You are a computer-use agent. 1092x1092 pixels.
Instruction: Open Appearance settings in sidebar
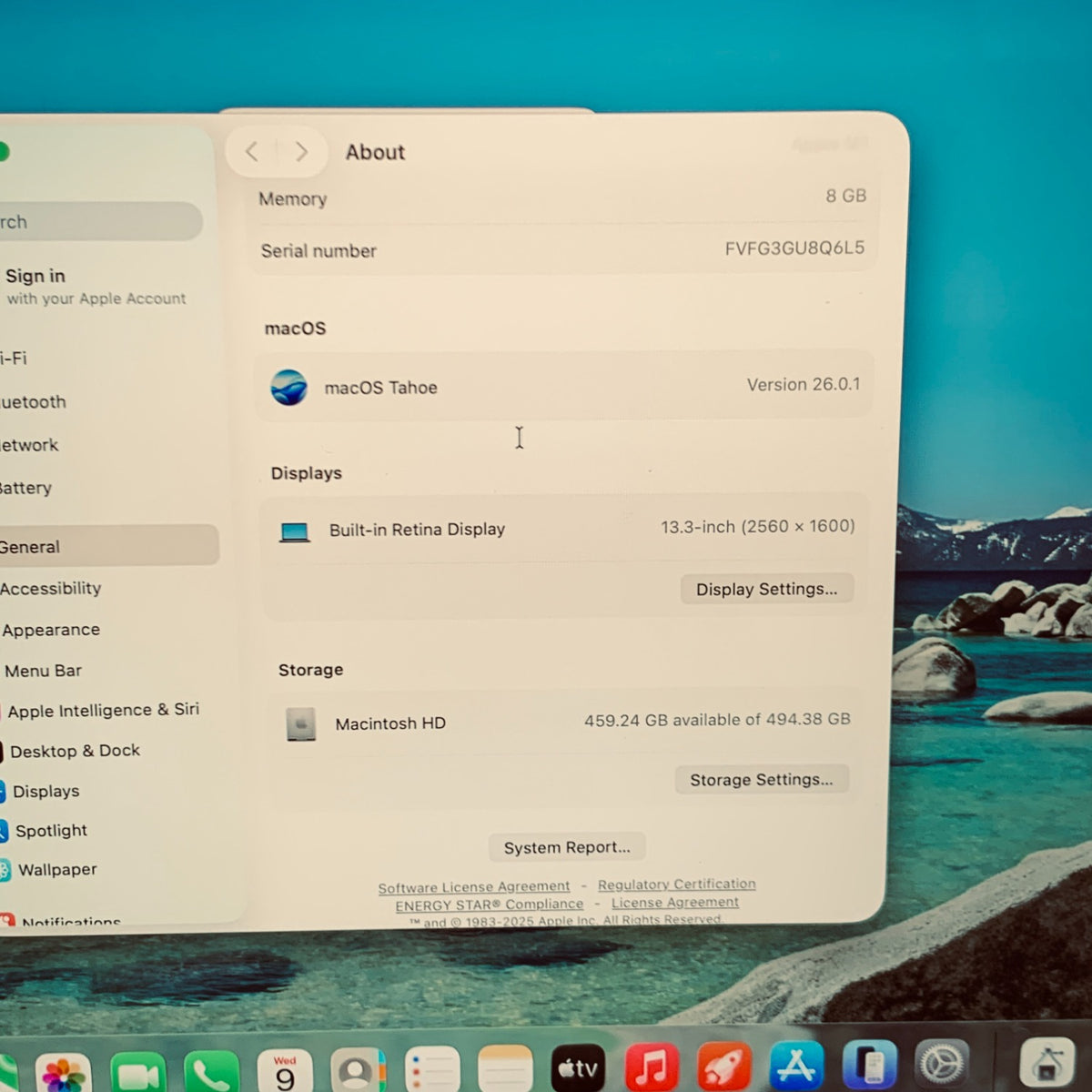[51, 630]
